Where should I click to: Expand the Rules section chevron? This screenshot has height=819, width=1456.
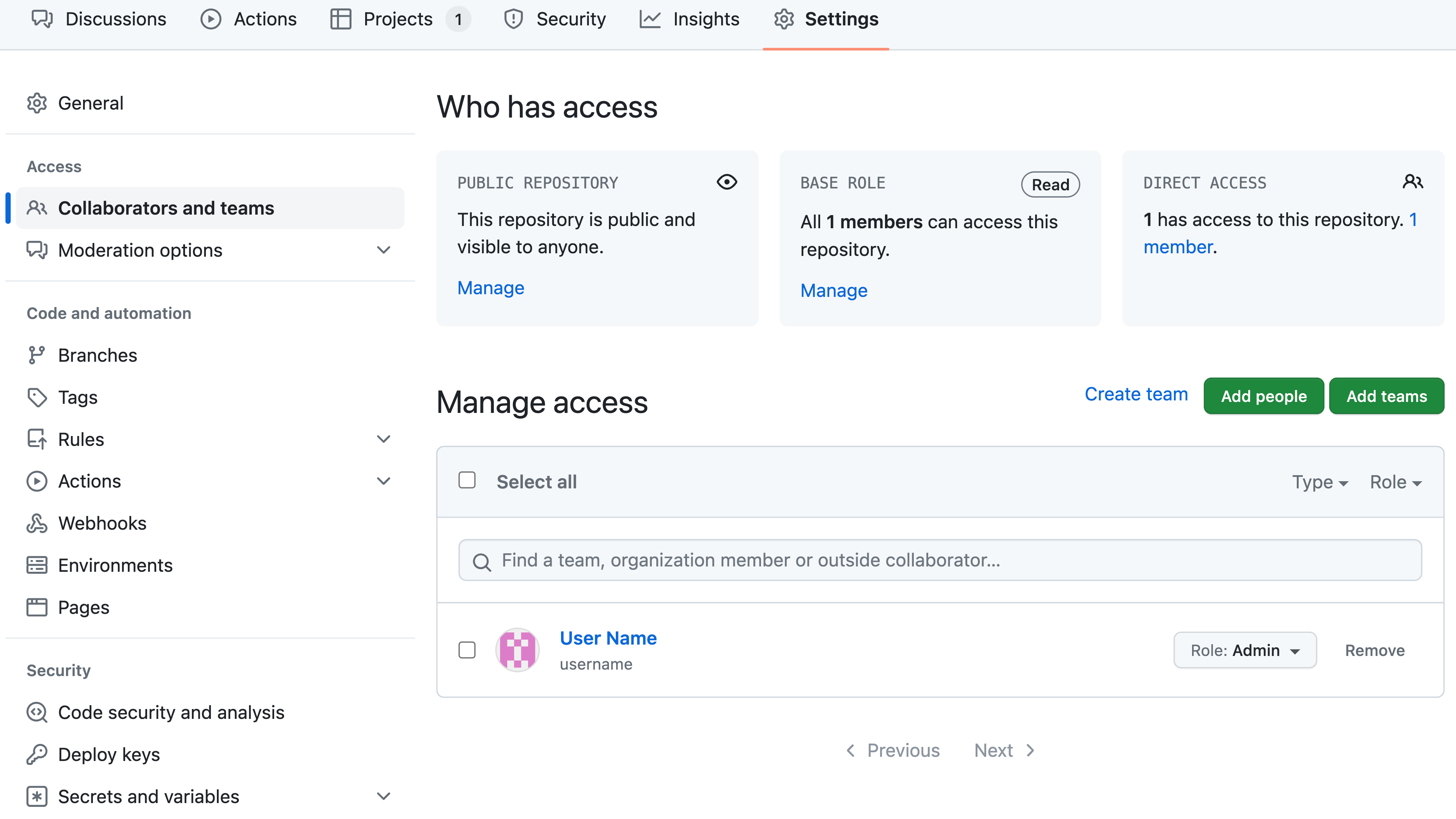384,439
